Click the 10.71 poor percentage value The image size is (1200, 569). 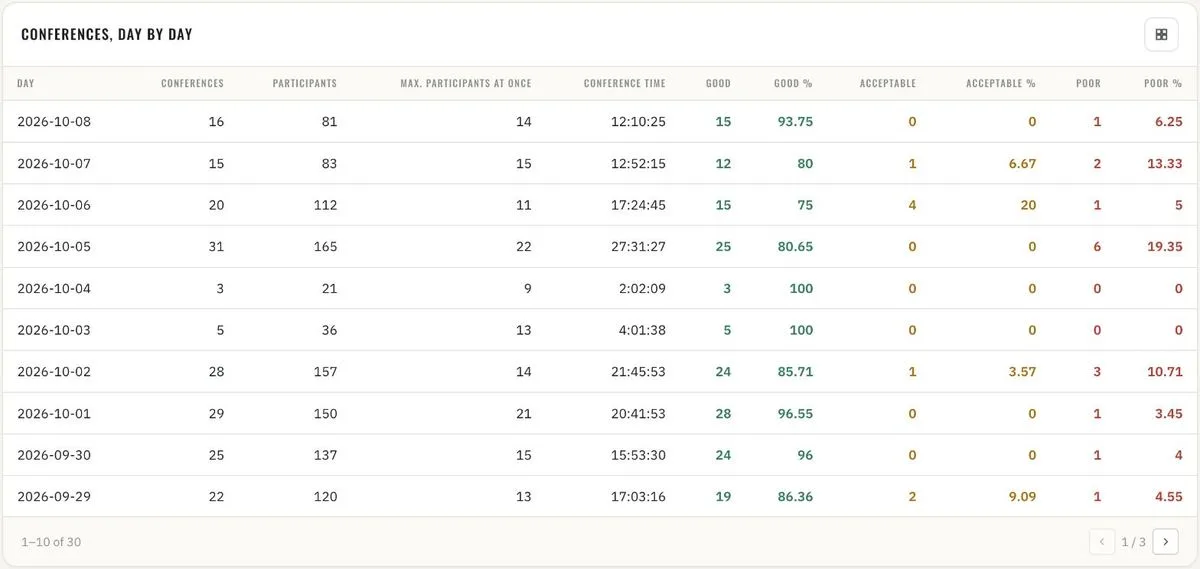1164,372
